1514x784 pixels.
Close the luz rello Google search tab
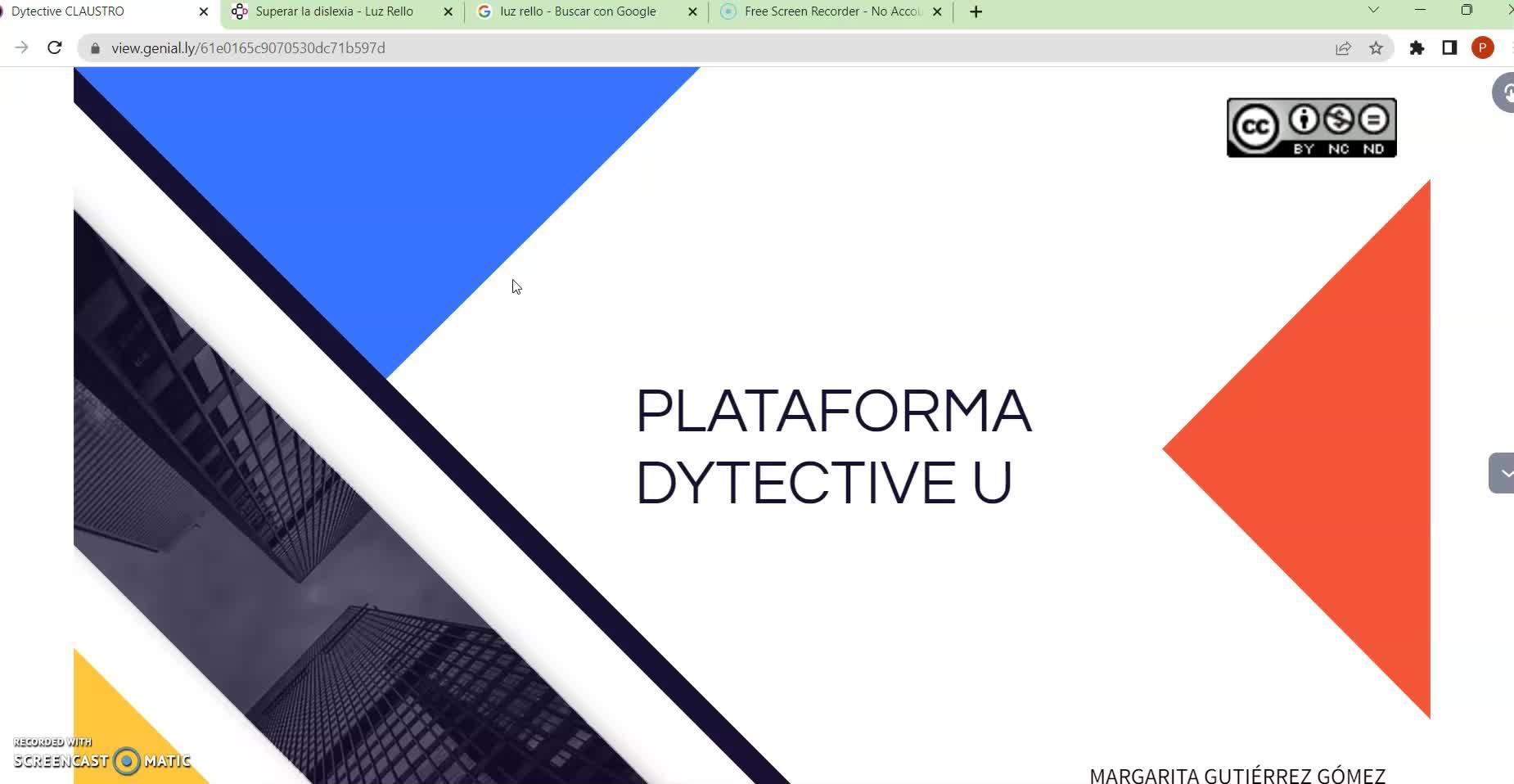(692, 12)
